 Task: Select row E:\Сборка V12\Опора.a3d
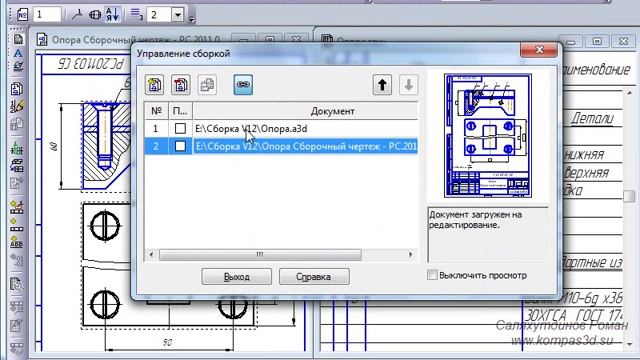tap(281, 129)
